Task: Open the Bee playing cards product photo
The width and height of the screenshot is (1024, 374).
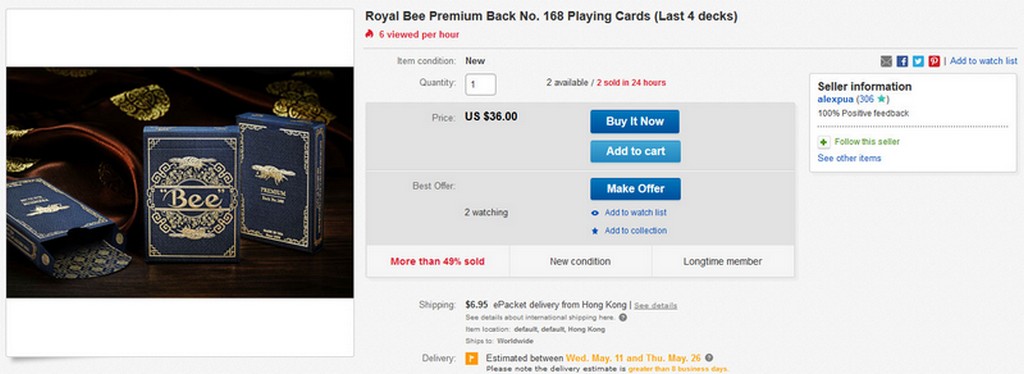Action: [x=180, y=182]
